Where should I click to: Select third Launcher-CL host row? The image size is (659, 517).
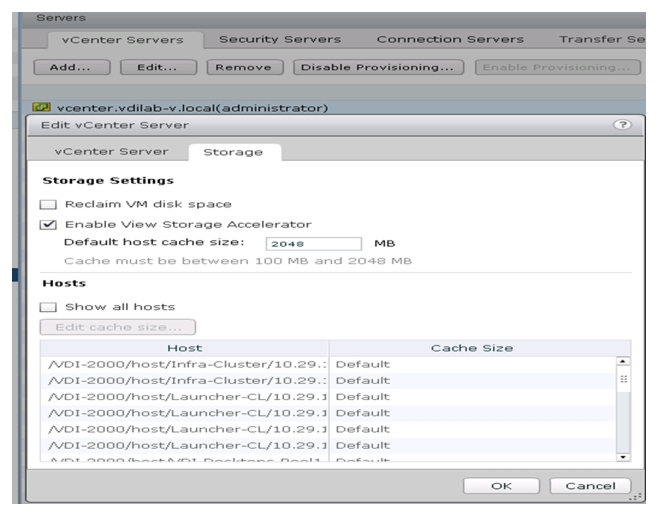(328, 429)
